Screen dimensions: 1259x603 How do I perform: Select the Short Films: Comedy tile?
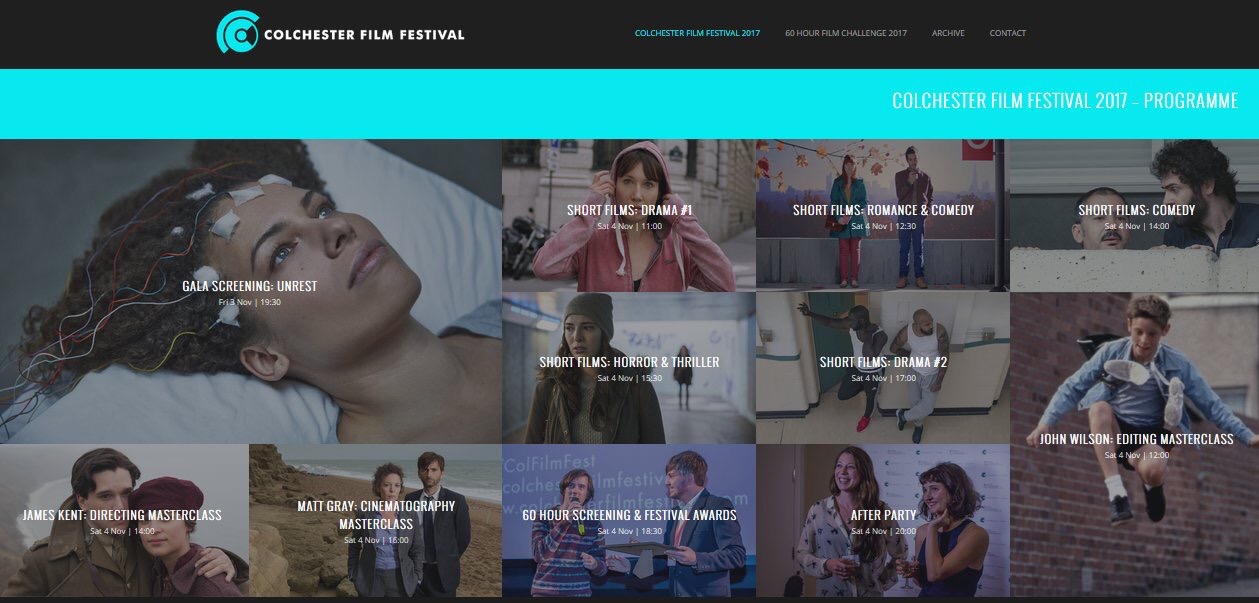click(x=1134, y=215)
